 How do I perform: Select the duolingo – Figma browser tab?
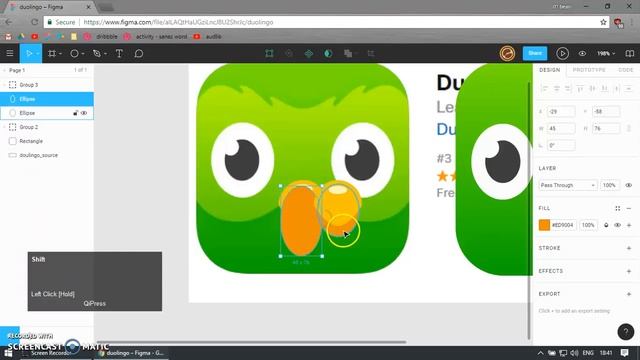coord(47,7)
